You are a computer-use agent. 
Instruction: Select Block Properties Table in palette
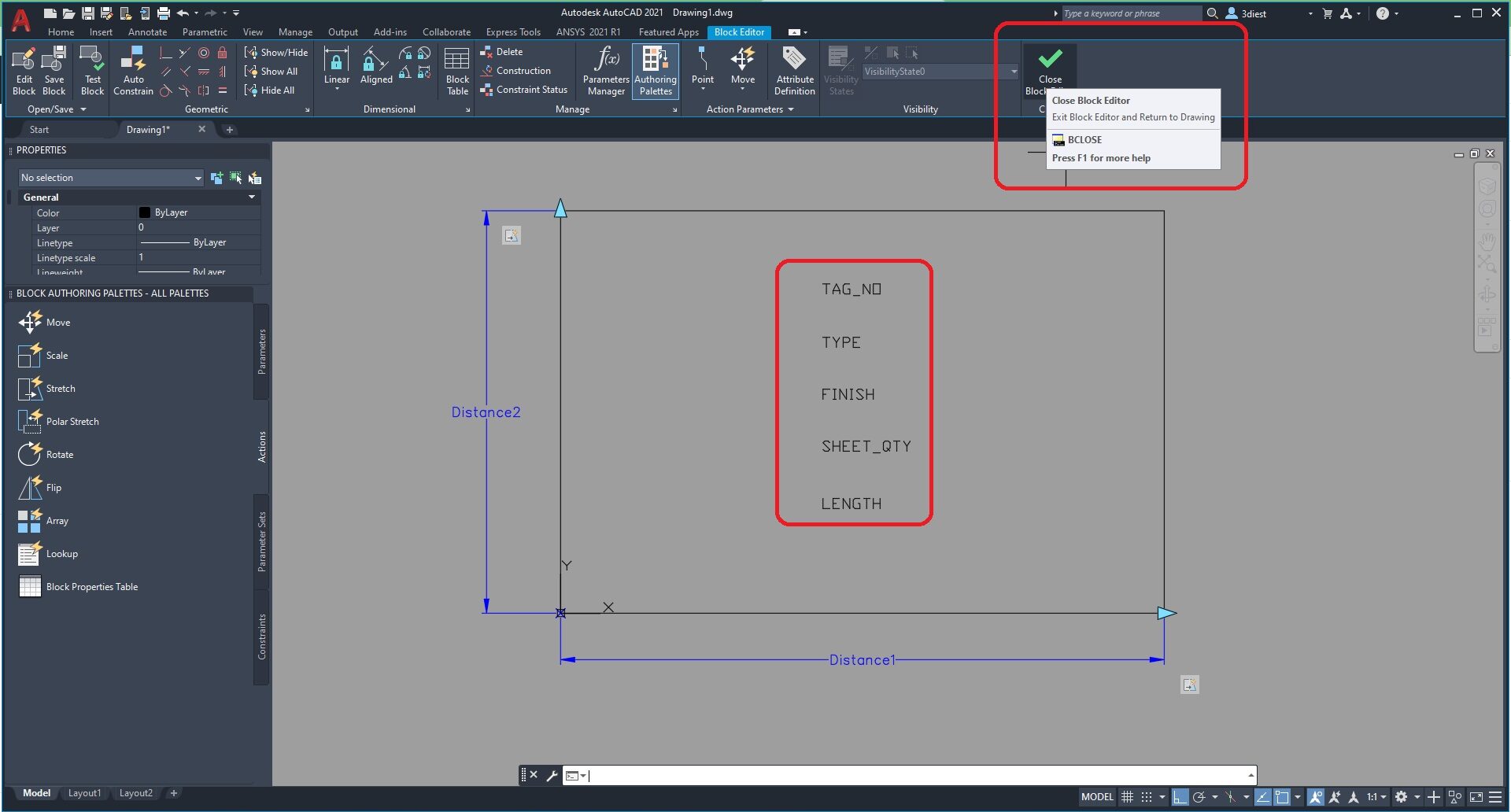(x=78, y=587)
